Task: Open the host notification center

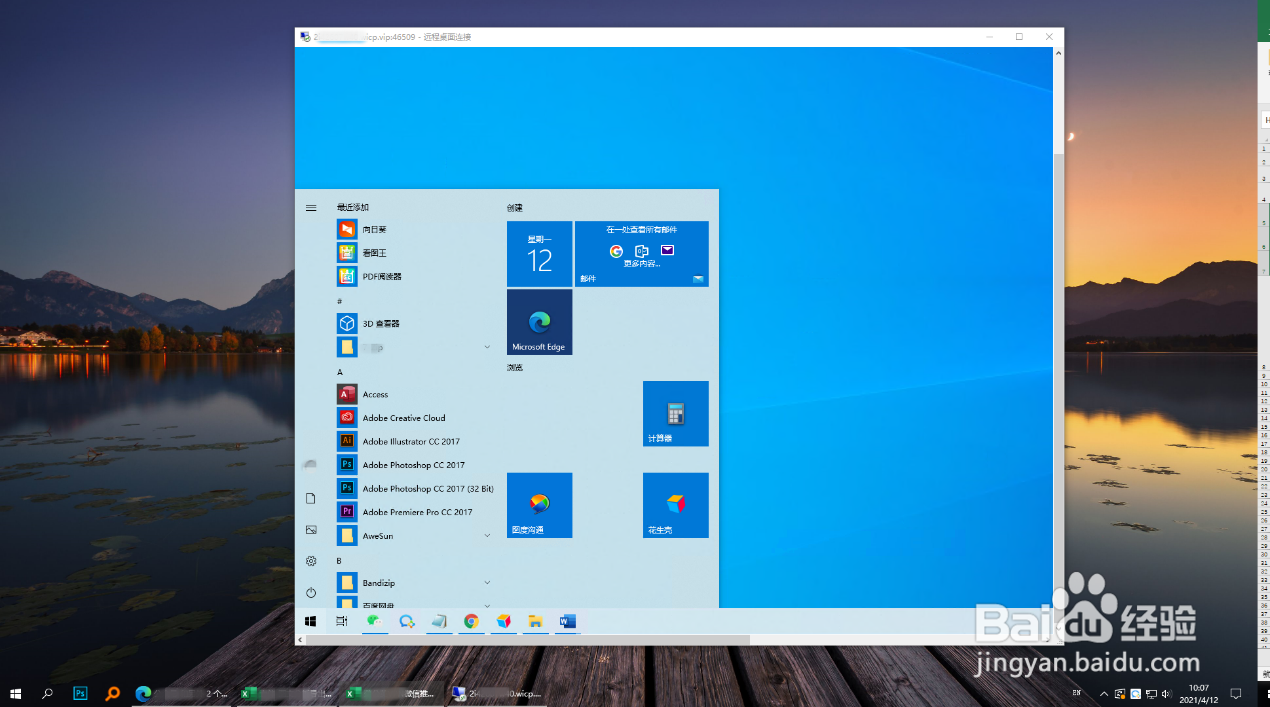Action: coord(1236,693)
